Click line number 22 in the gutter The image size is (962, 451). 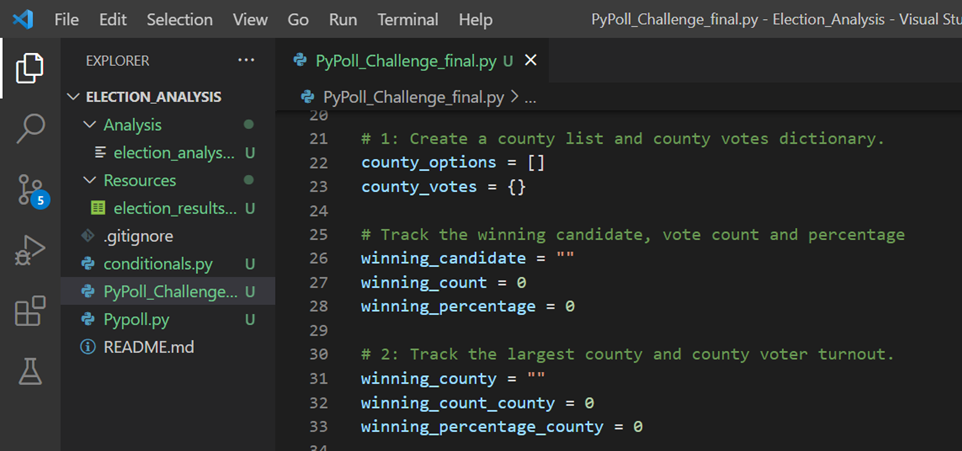coord(318,163)
